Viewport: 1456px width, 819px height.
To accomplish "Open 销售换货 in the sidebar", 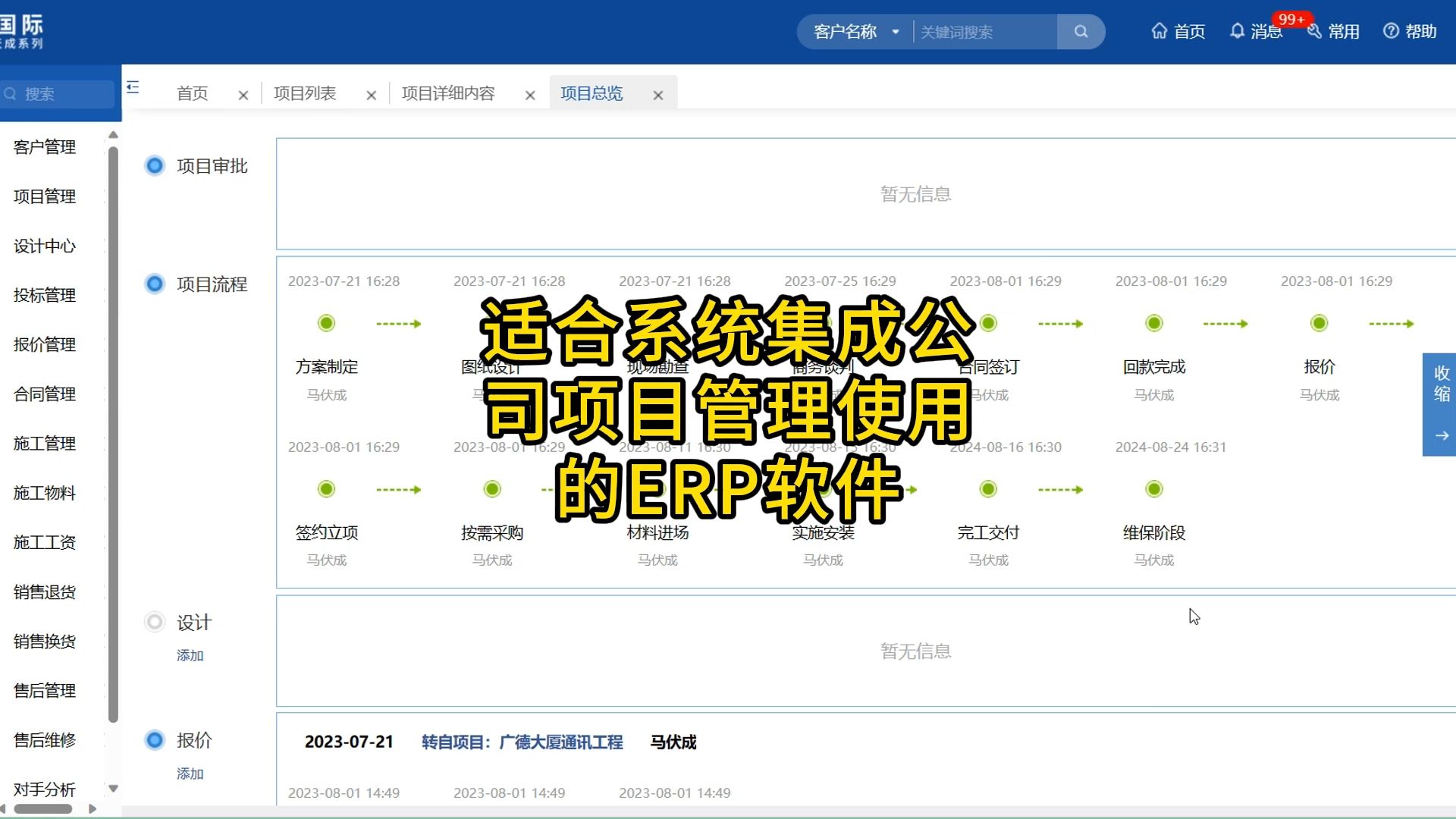I will click(x=45, y=642).
